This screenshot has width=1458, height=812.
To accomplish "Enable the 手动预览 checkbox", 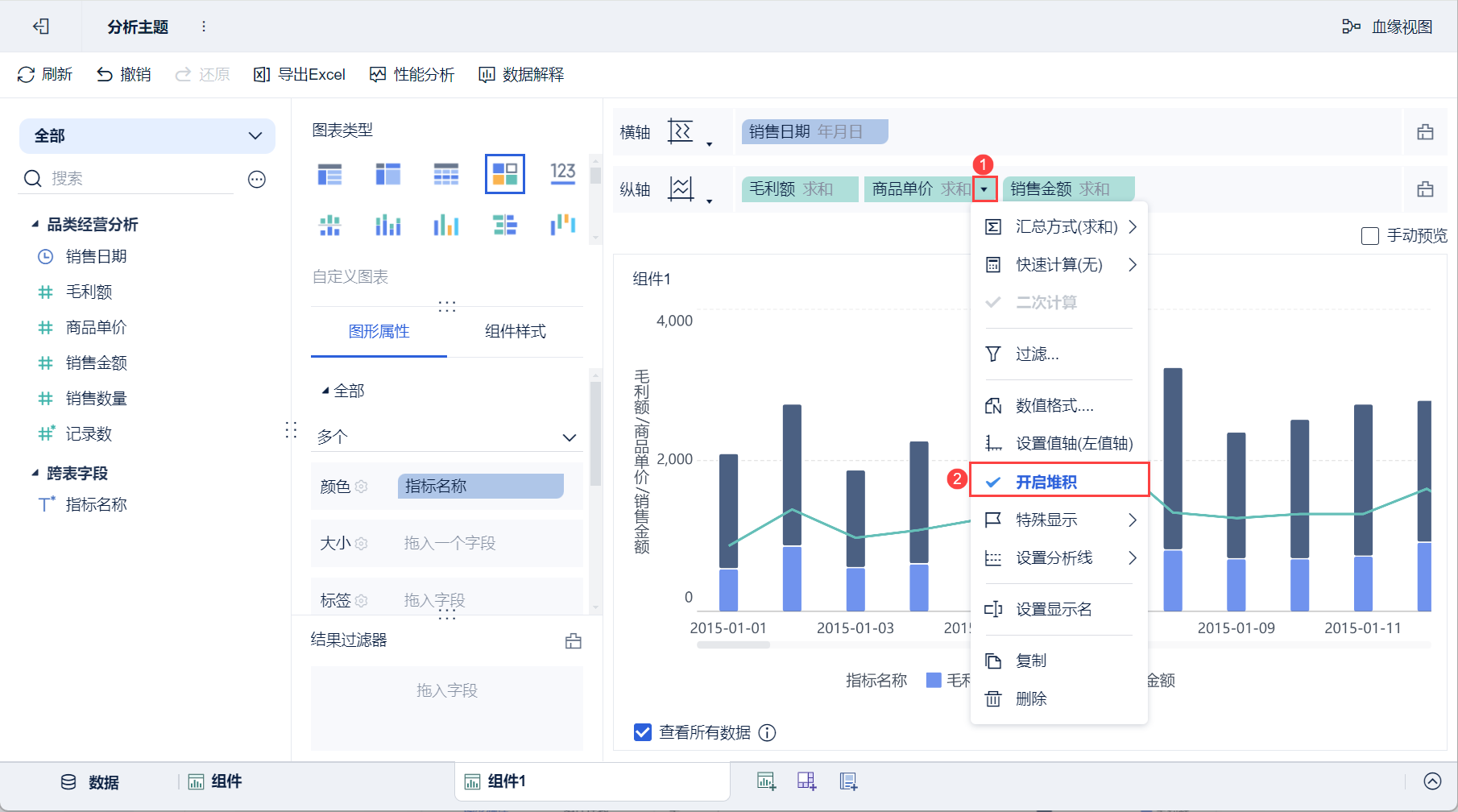I will [1369, 236].
